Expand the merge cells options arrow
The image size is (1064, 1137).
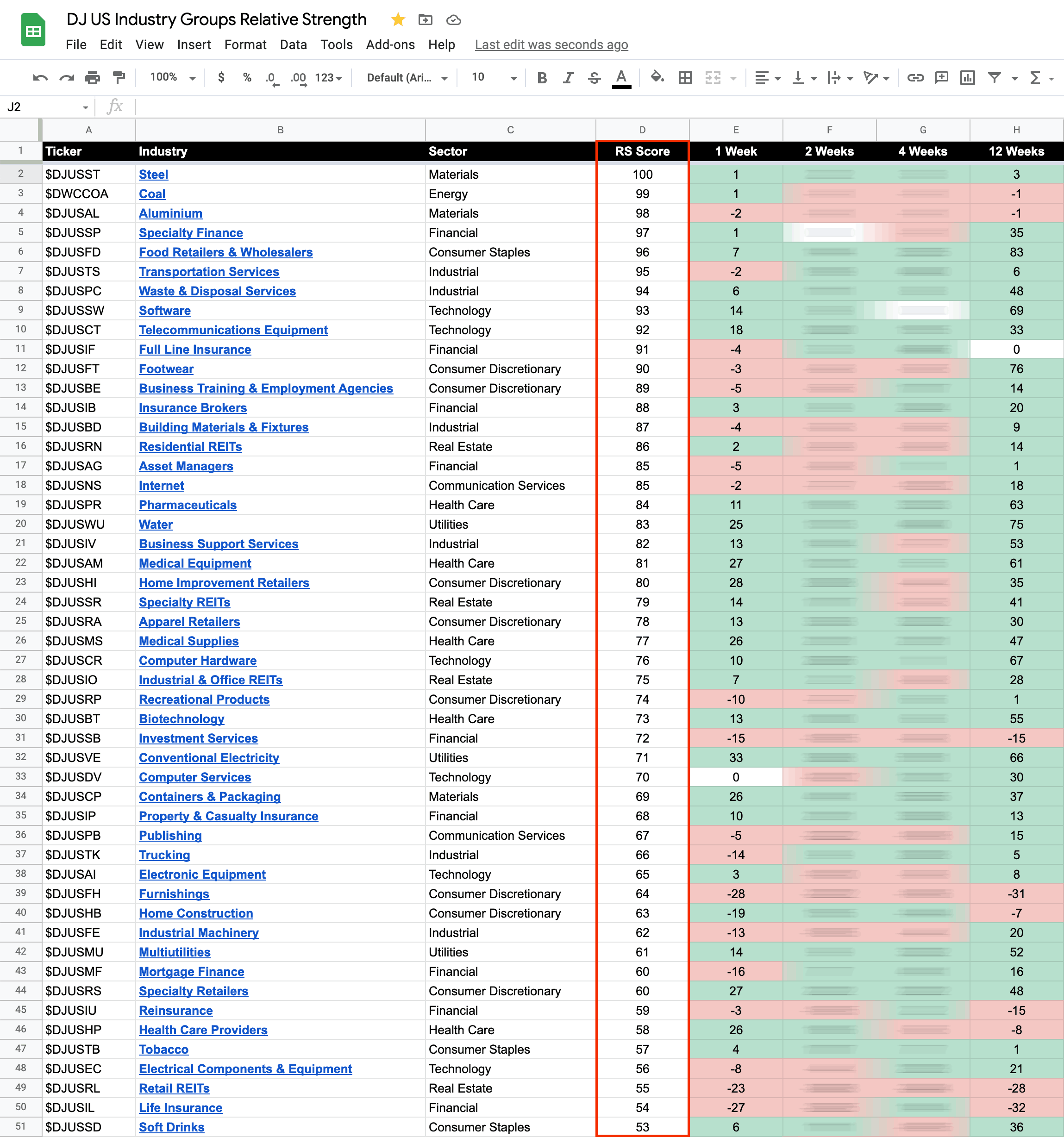[733, 78]
